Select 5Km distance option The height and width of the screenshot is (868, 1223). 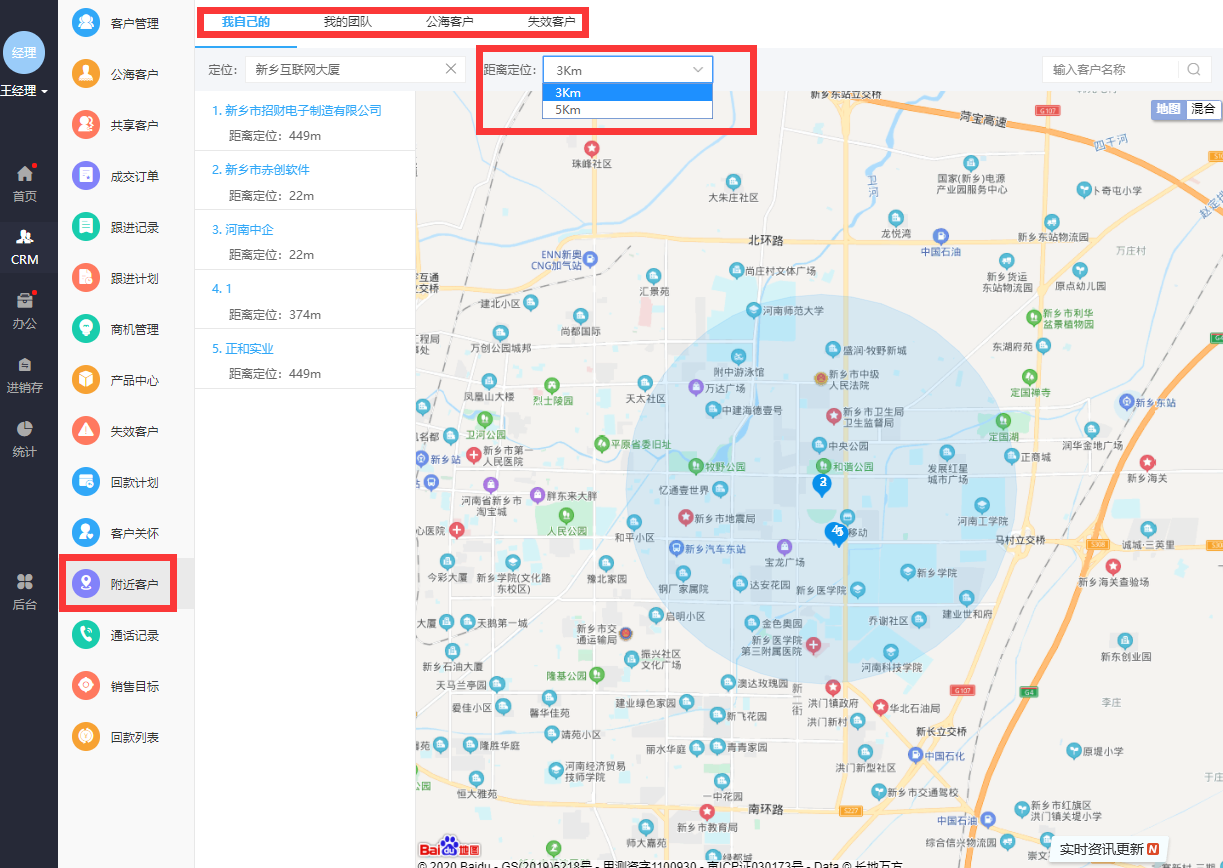point(627,110)
